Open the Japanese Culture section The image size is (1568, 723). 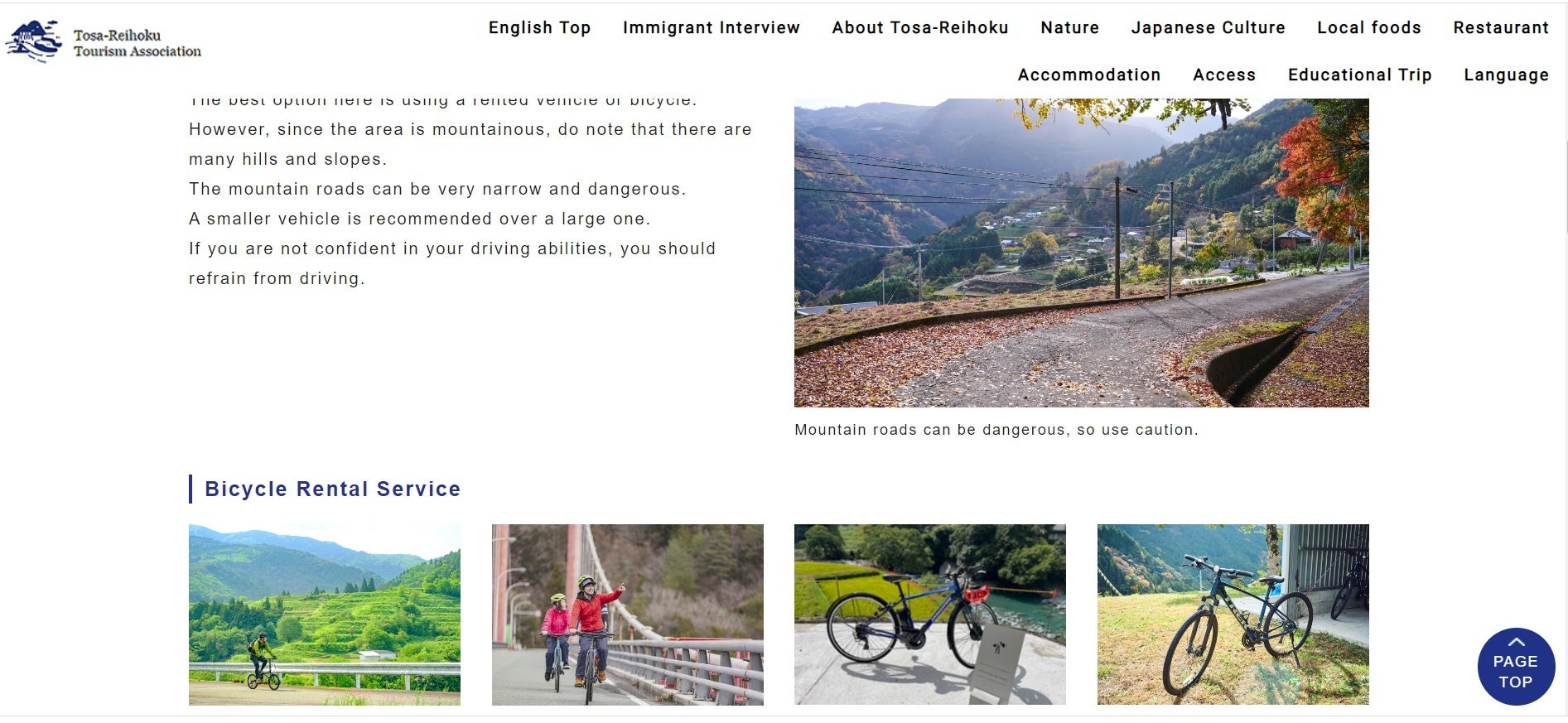[1209, 27]
